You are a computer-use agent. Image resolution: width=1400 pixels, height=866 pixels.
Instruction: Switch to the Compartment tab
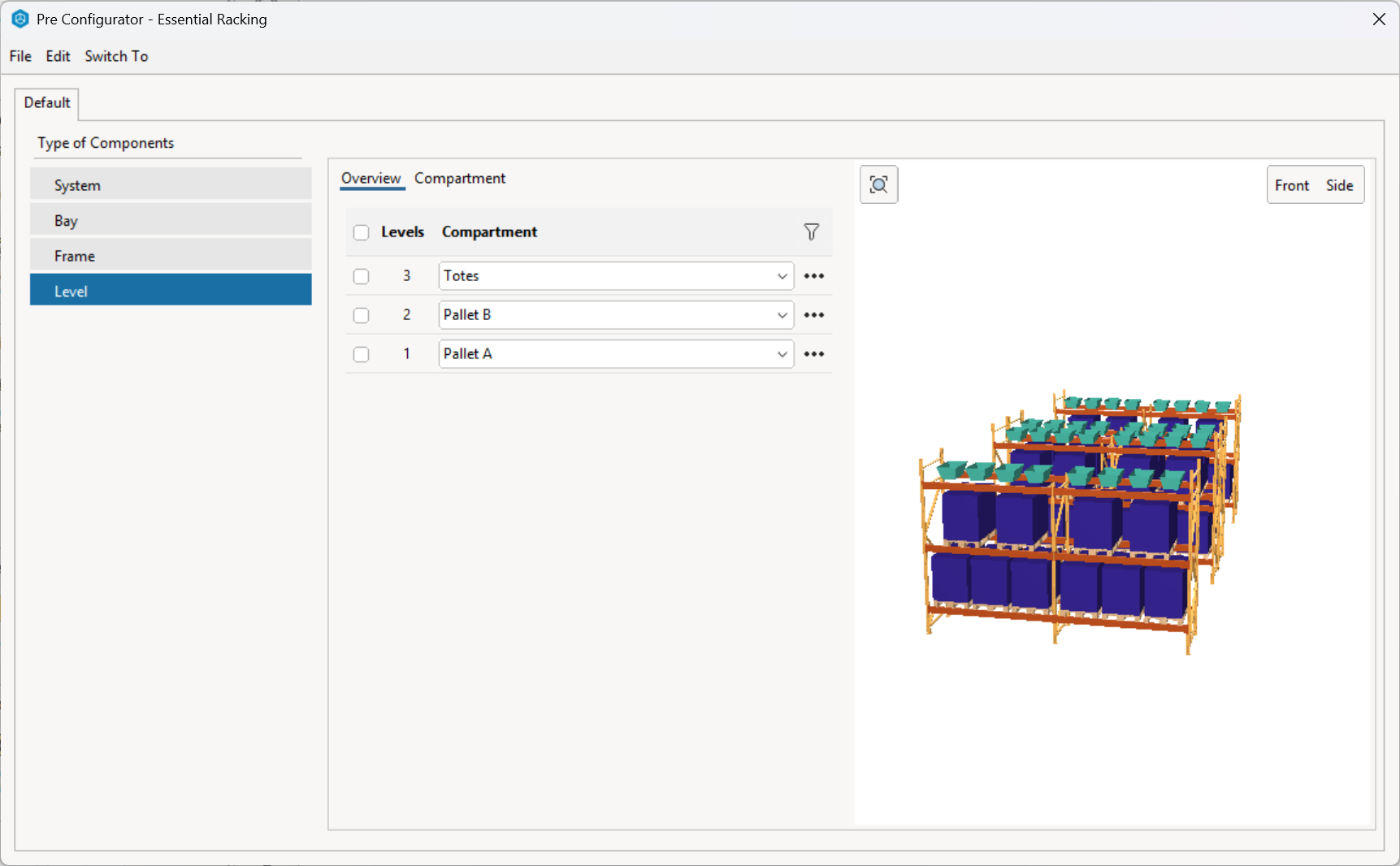click(459, 179)
